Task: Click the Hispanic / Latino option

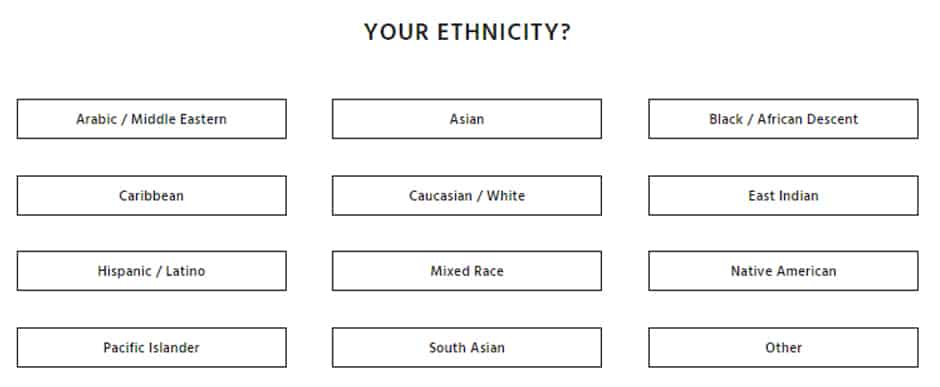Action: (x=152, y=271)
